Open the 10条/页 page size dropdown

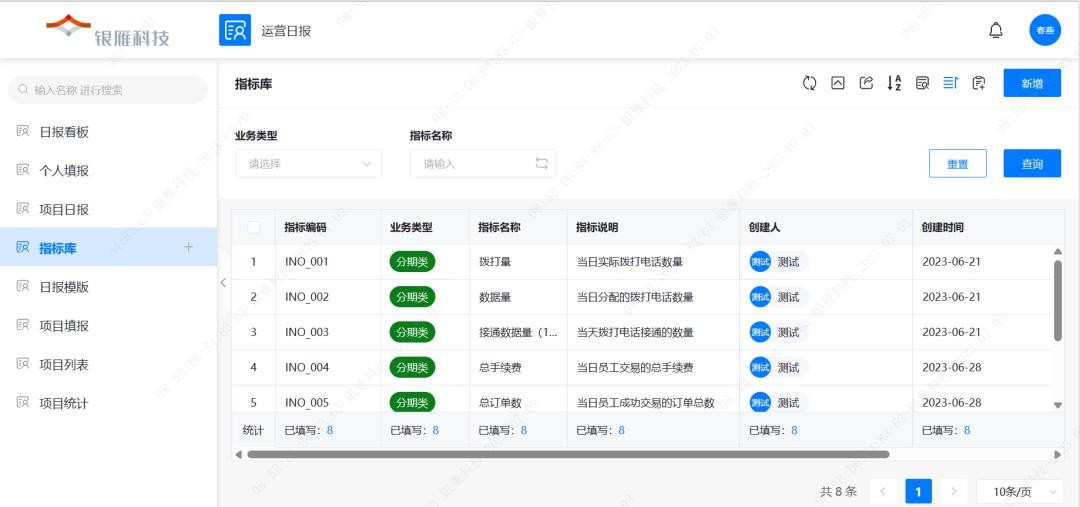click(1018, 491)
